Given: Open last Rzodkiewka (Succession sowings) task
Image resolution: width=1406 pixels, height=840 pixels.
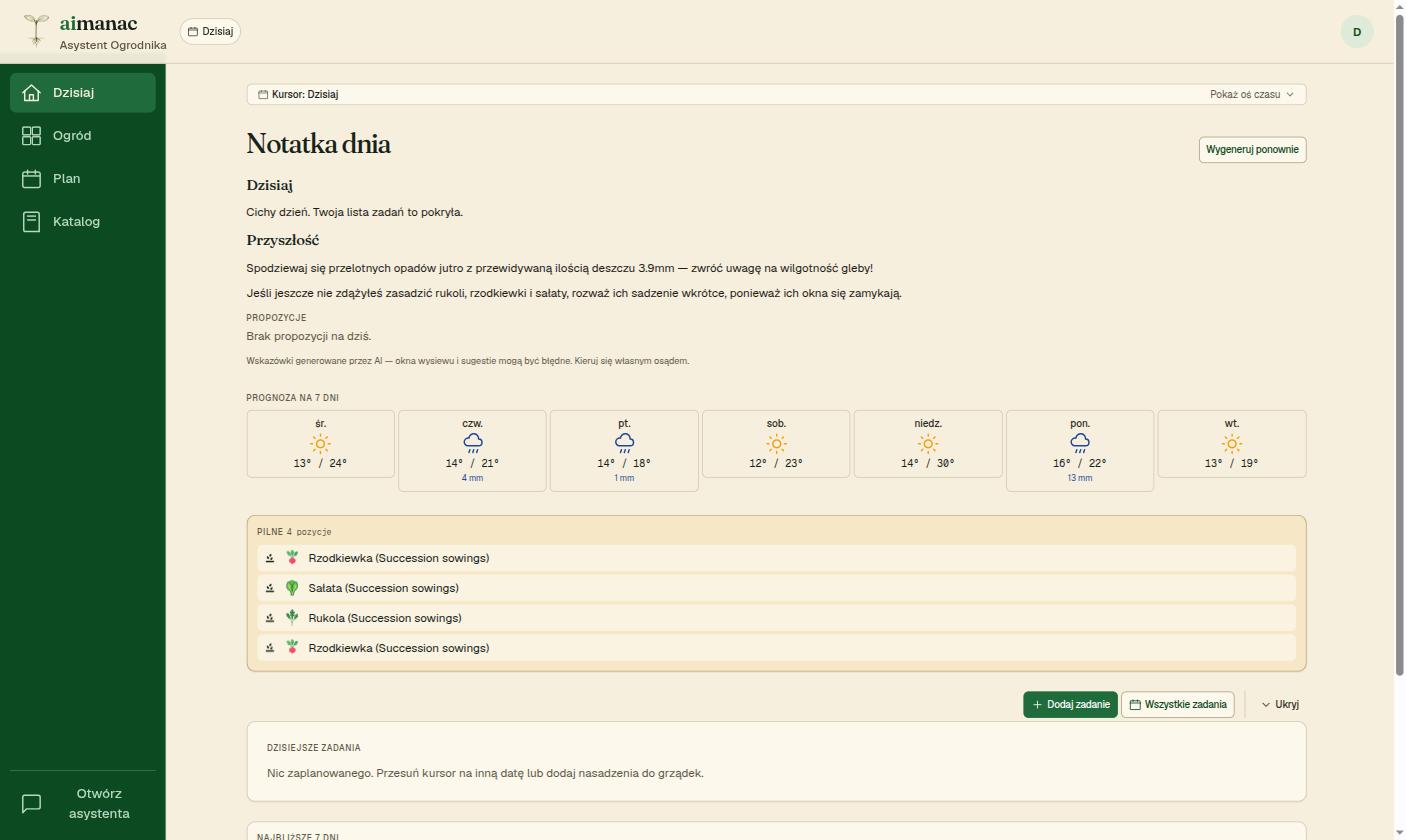Looking at the screenshot, I should coord(776,648).
